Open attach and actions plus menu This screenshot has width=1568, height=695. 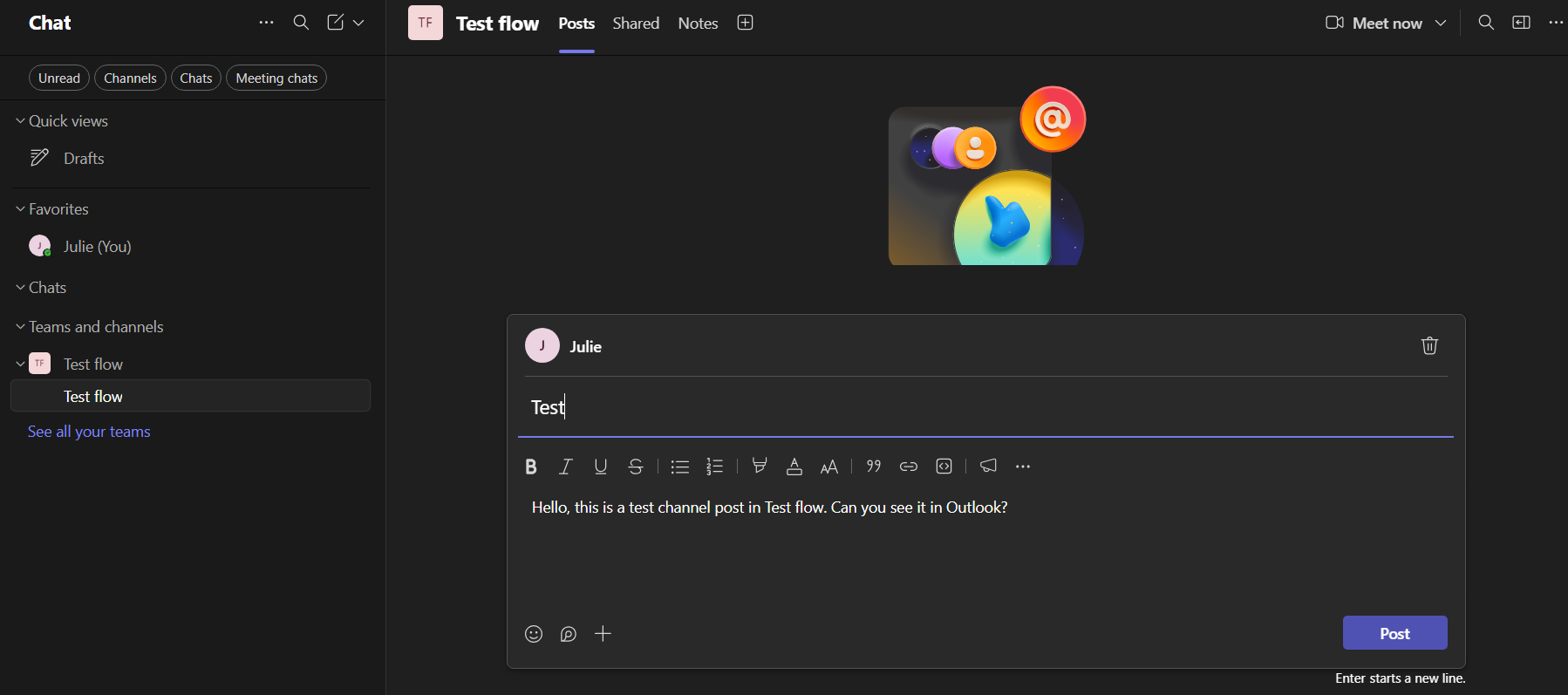pos(603,634)
